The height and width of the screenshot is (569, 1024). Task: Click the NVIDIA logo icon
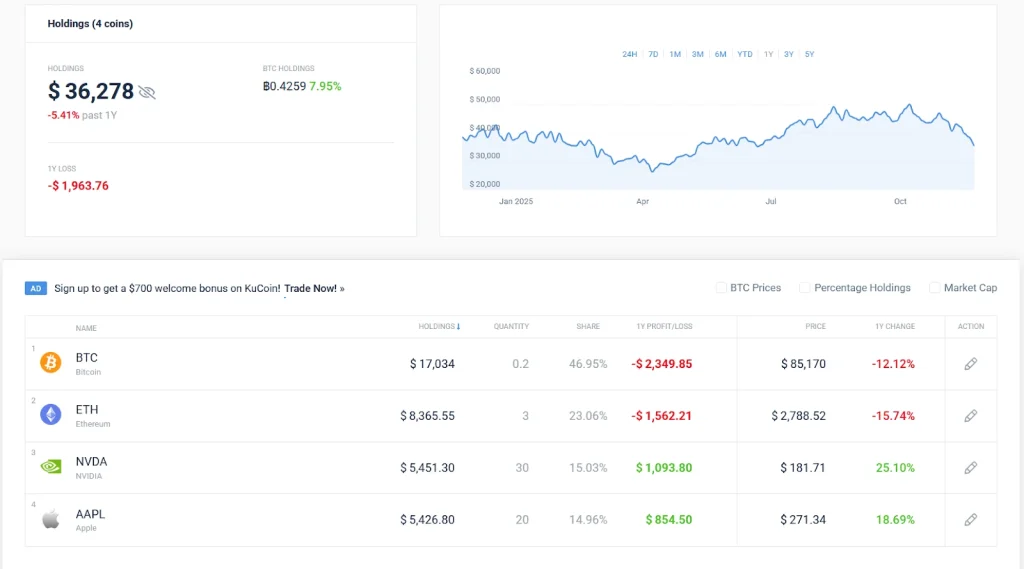50,467
